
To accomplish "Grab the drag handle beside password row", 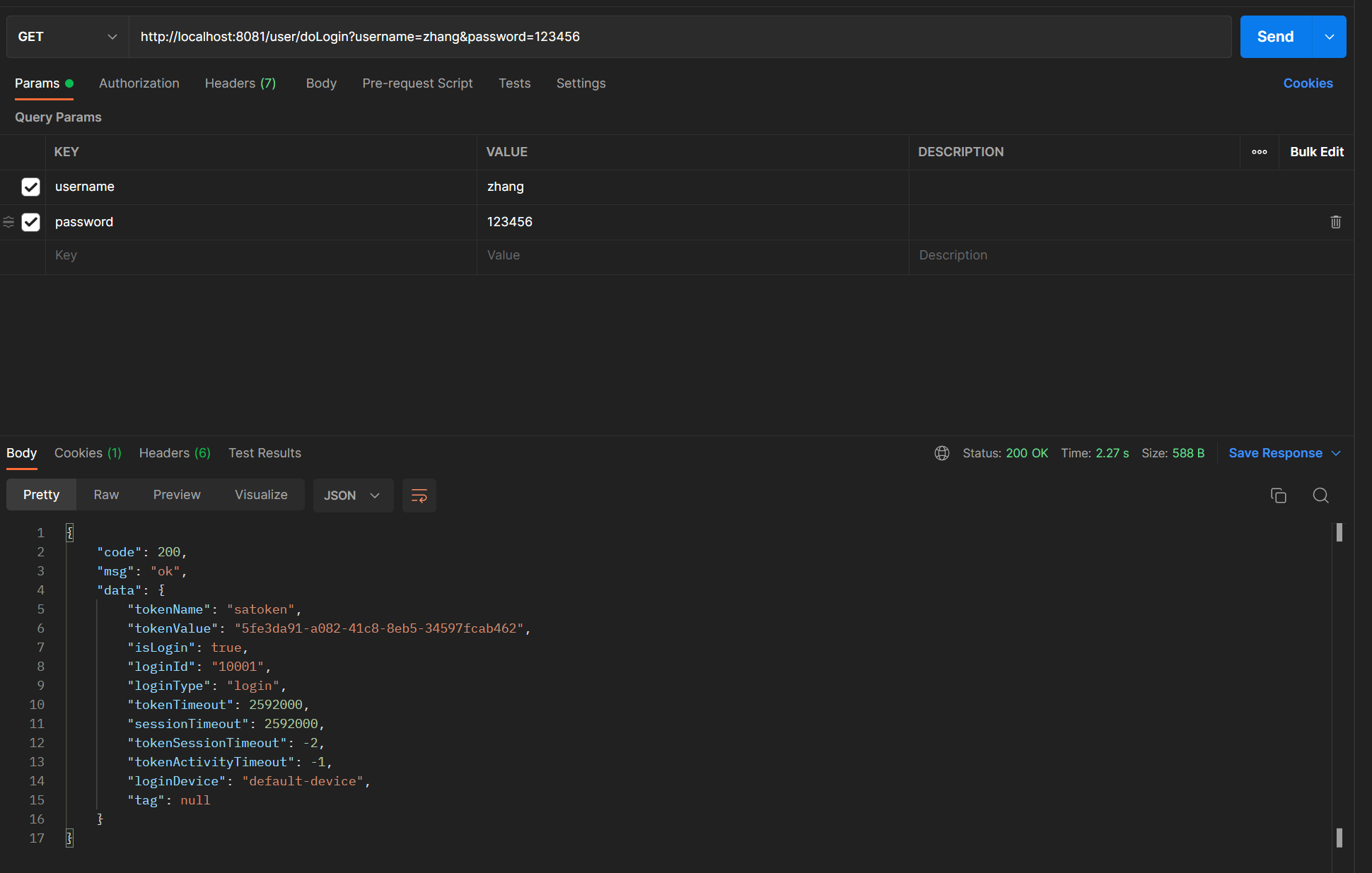I will coord(8,222).
